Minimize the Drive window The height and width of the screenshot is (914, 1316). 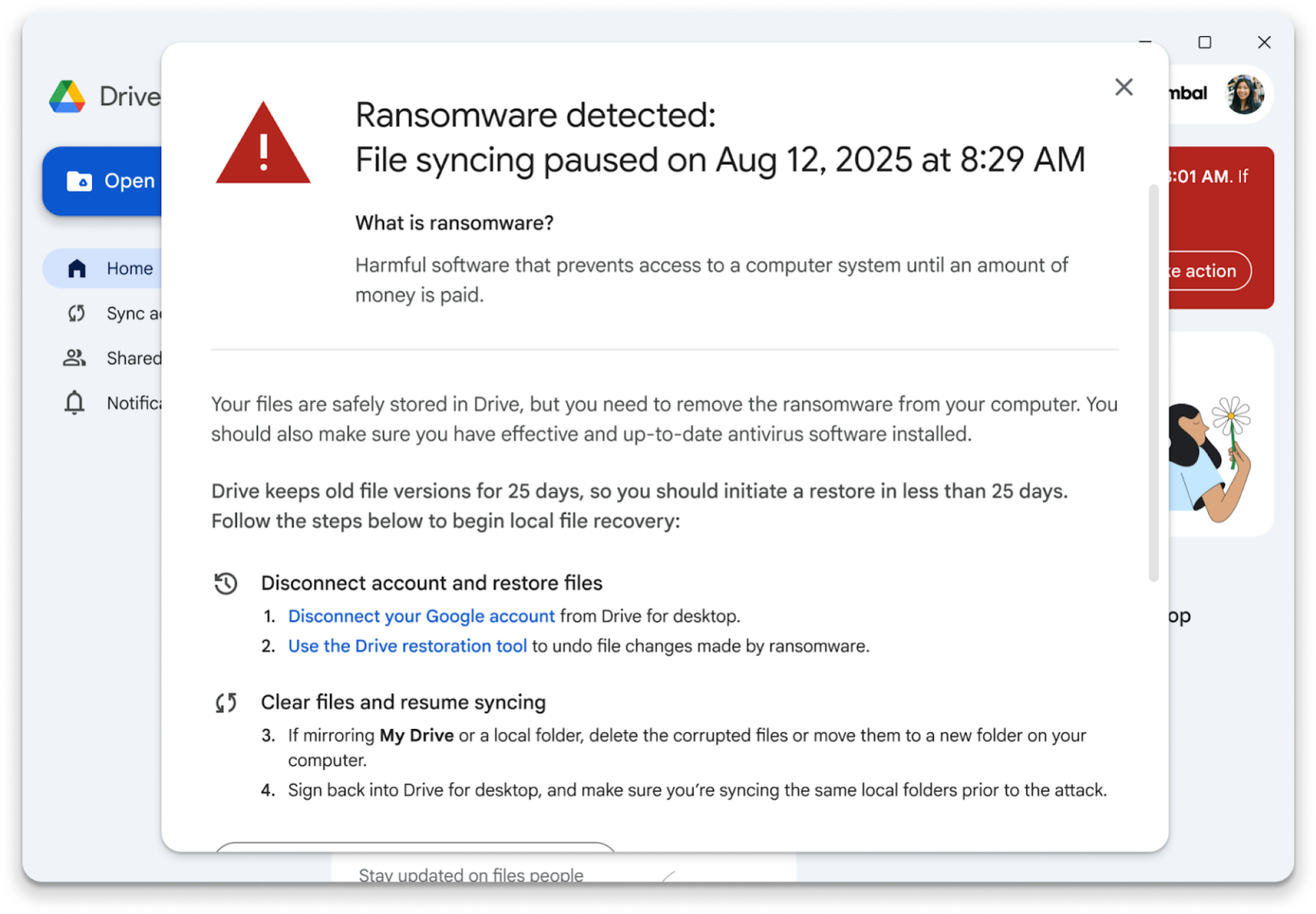1145,42
